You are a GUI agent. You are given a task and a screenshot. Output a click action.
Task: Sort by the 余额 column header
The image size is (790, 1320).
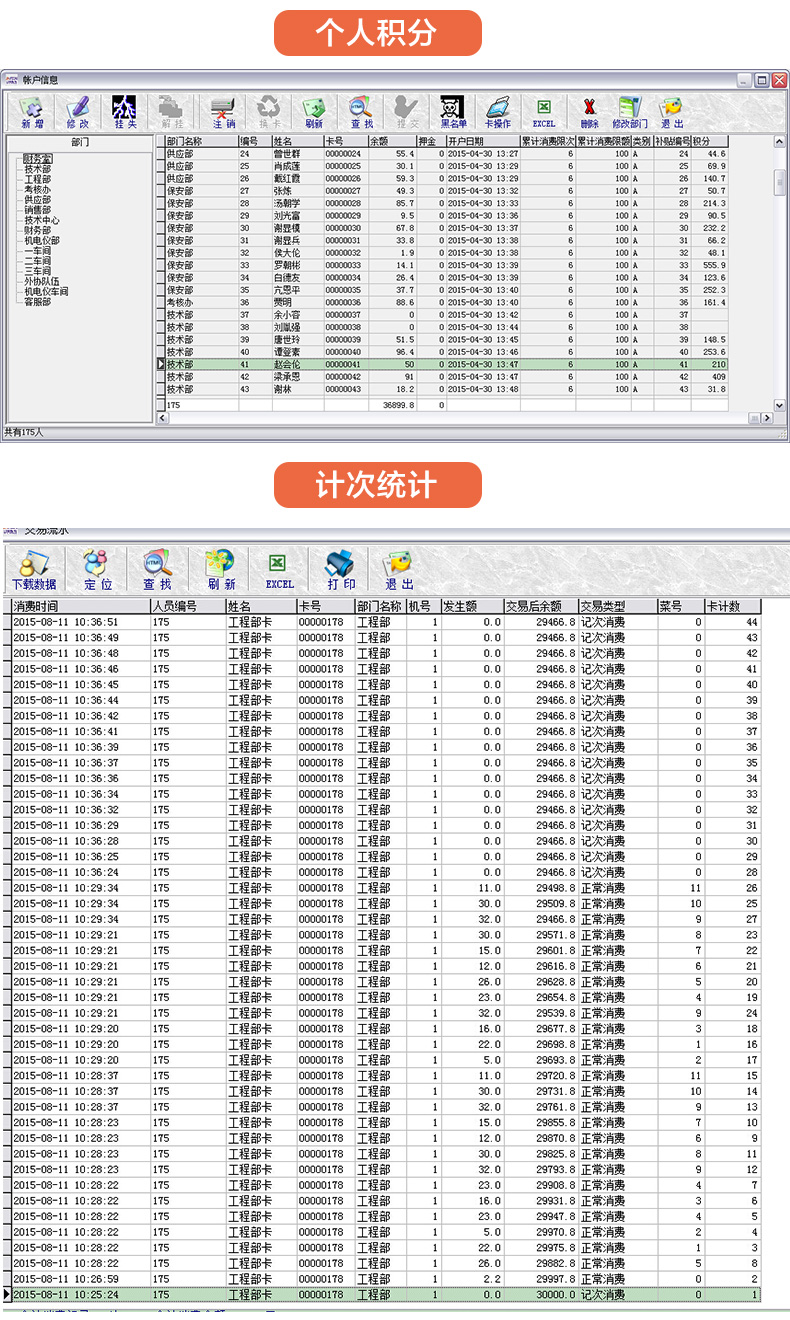[391, 142]
